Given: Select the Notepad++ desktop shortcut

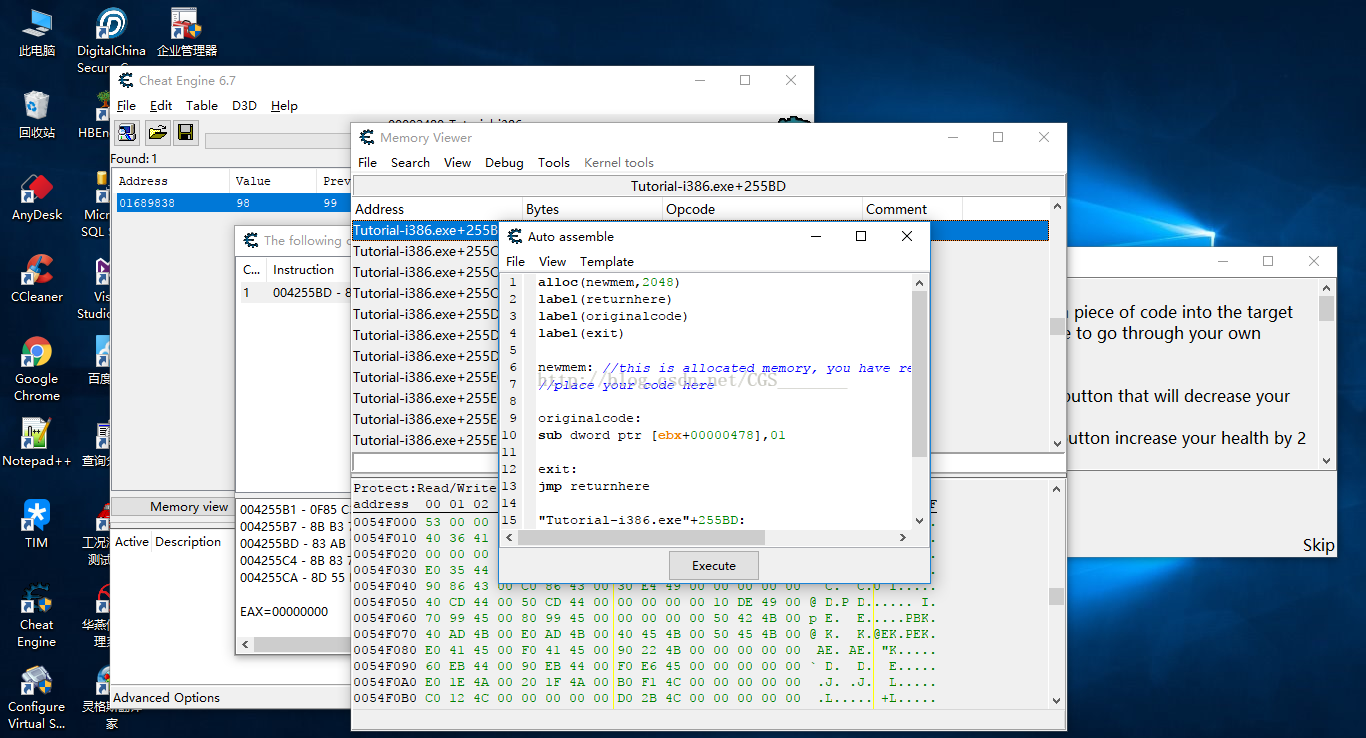Looking at the screenshot, I should click(37, 436).
